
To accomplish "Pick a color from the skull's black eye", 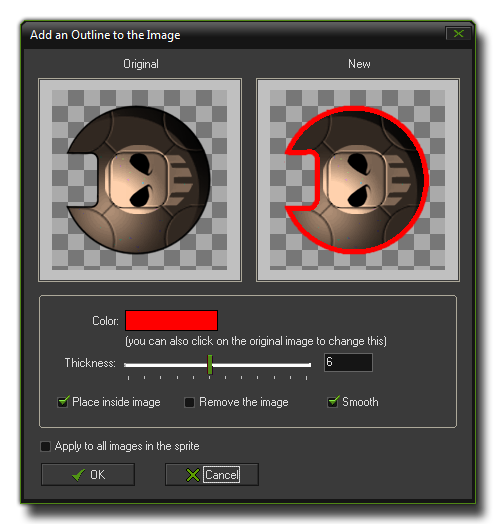I will pyautogui.click(x=141, y=163).
